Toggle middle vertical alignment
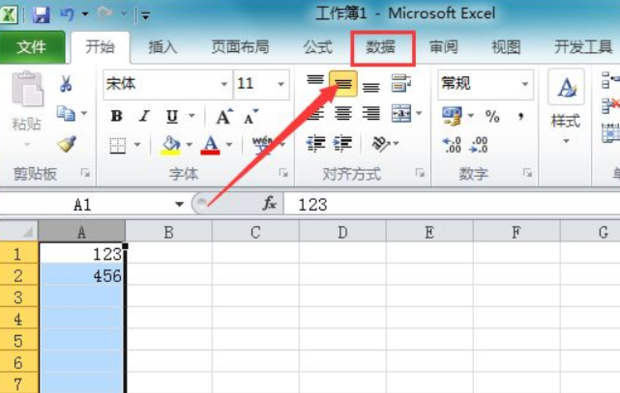The width and height of the screenshot is (620, 393). coord(343,83)
